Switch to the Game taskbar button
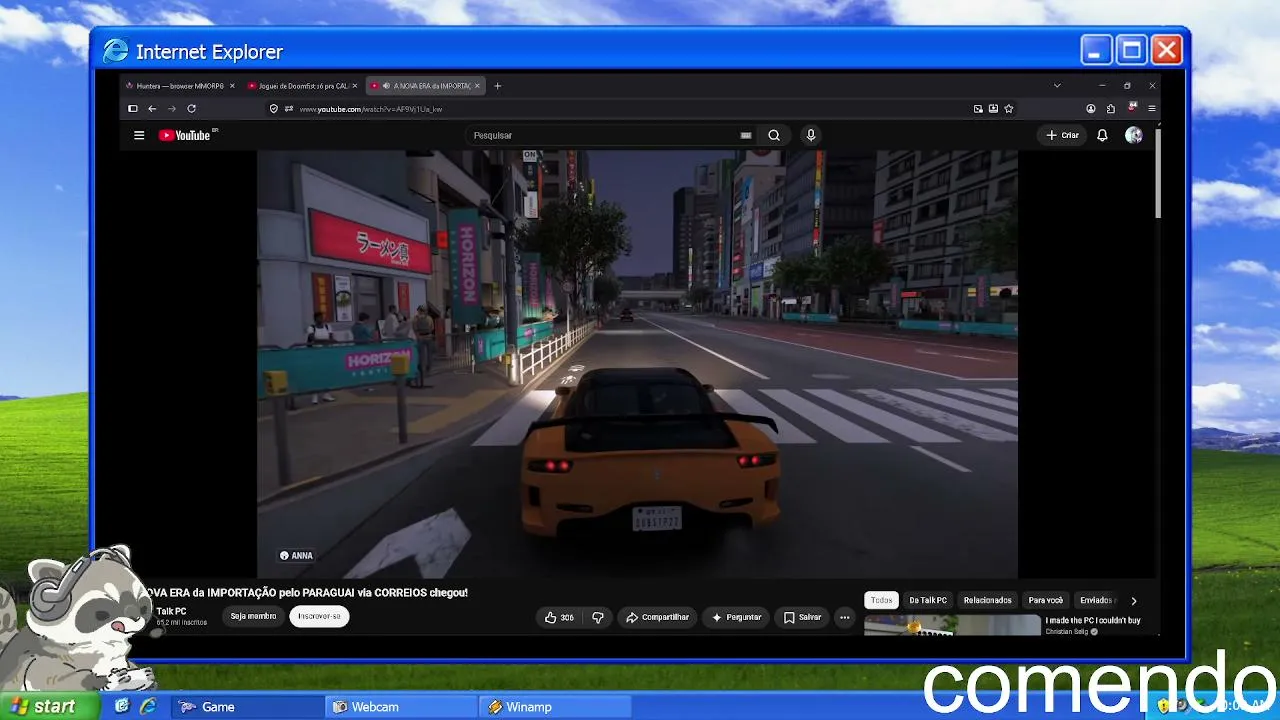The image size is (1280, 720). pos(247,707)
